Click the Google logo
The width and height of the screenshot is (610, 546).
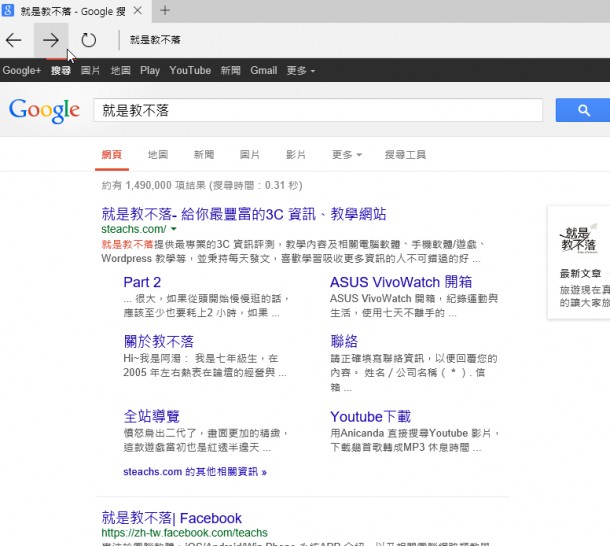tap(44, 110)
